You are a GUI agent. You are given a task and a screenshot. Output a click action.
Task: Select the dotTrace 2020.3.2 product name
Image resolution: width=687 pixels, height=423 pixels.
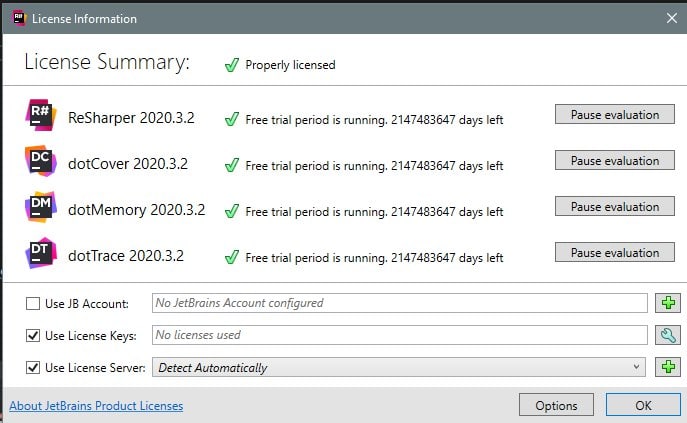tap(126, 256)
